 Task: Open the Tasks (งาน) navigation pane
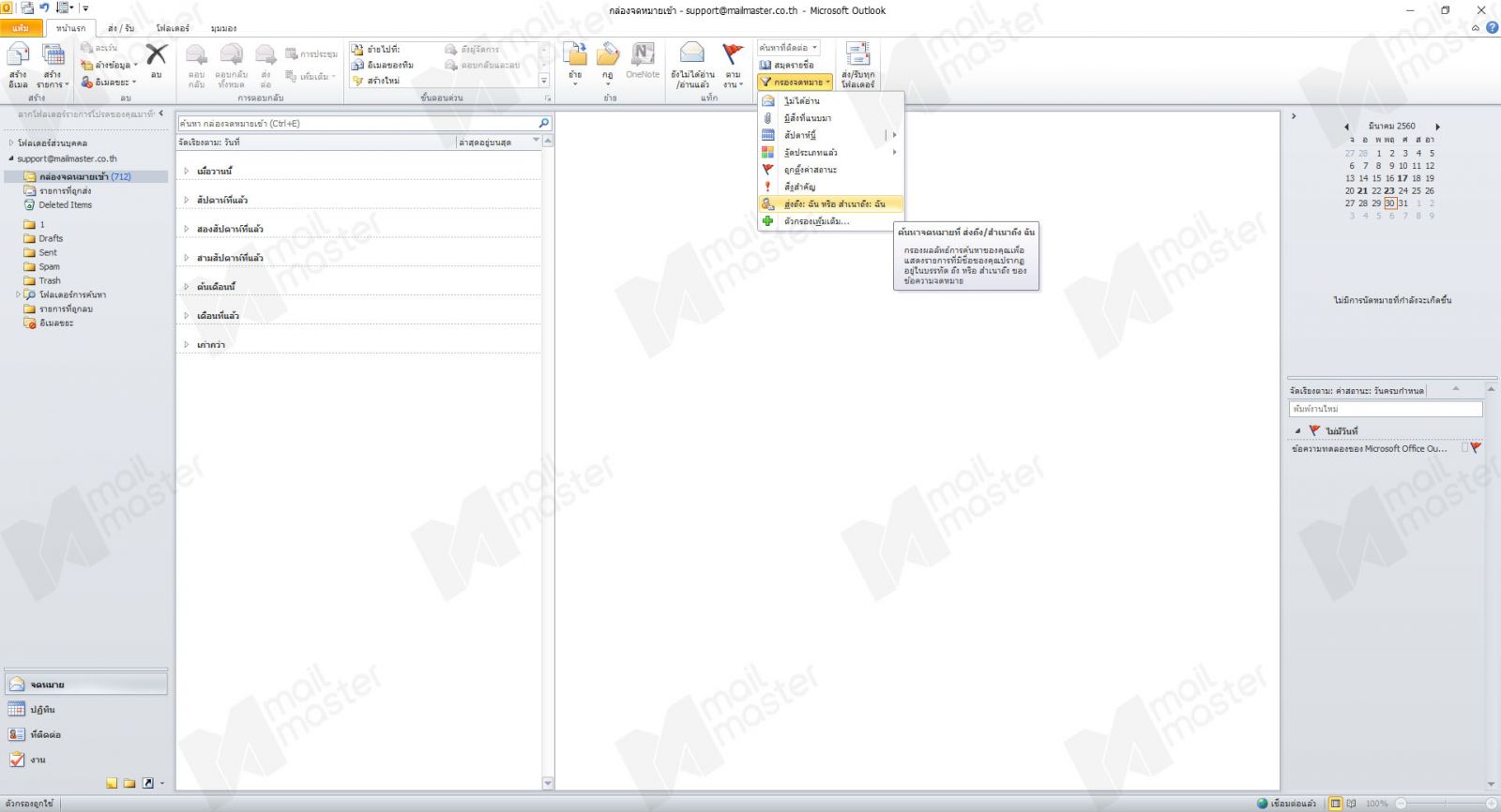click(86, 759)
